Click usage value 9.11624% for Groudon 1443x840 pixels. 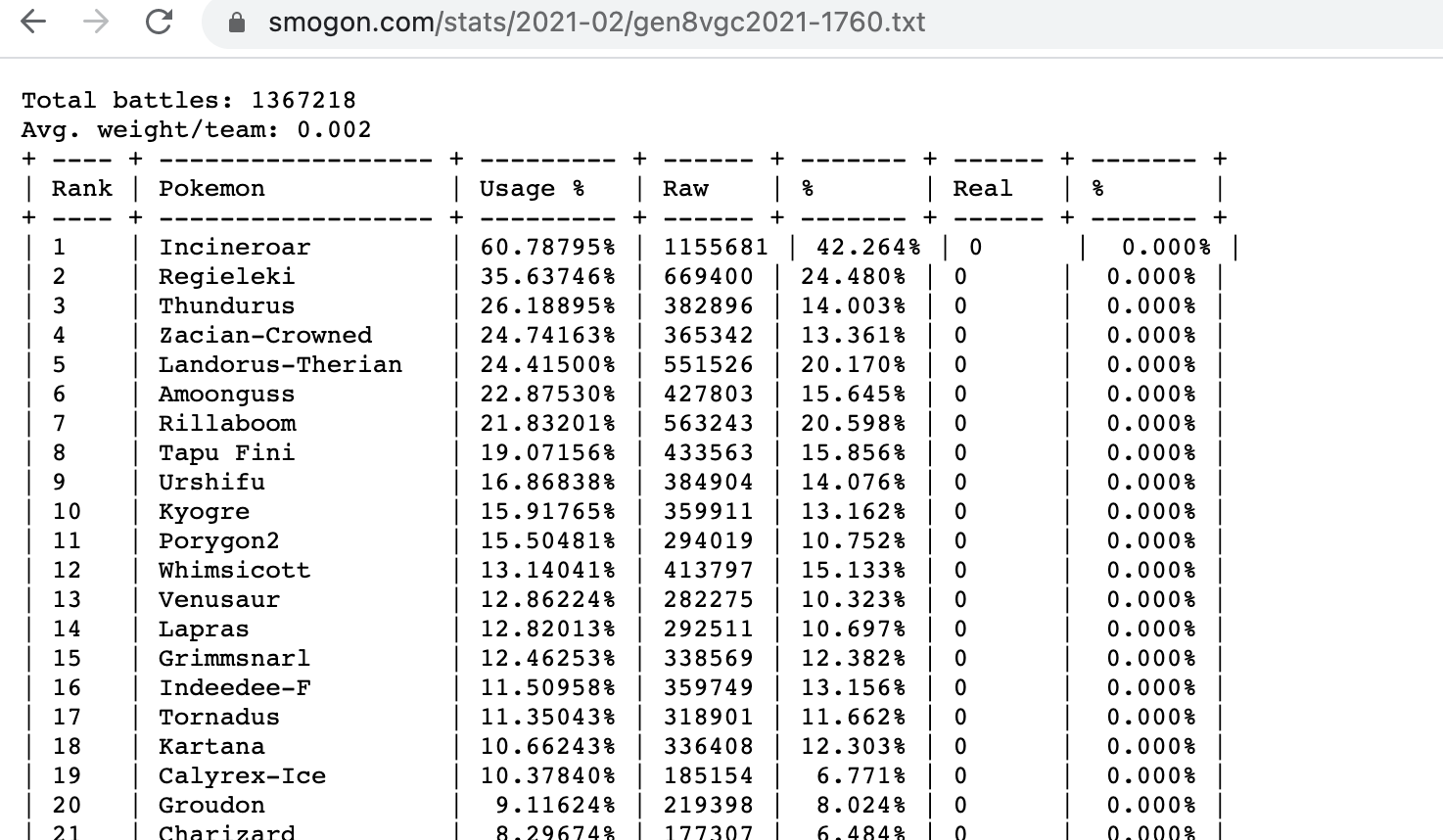(x=555, y=805)
